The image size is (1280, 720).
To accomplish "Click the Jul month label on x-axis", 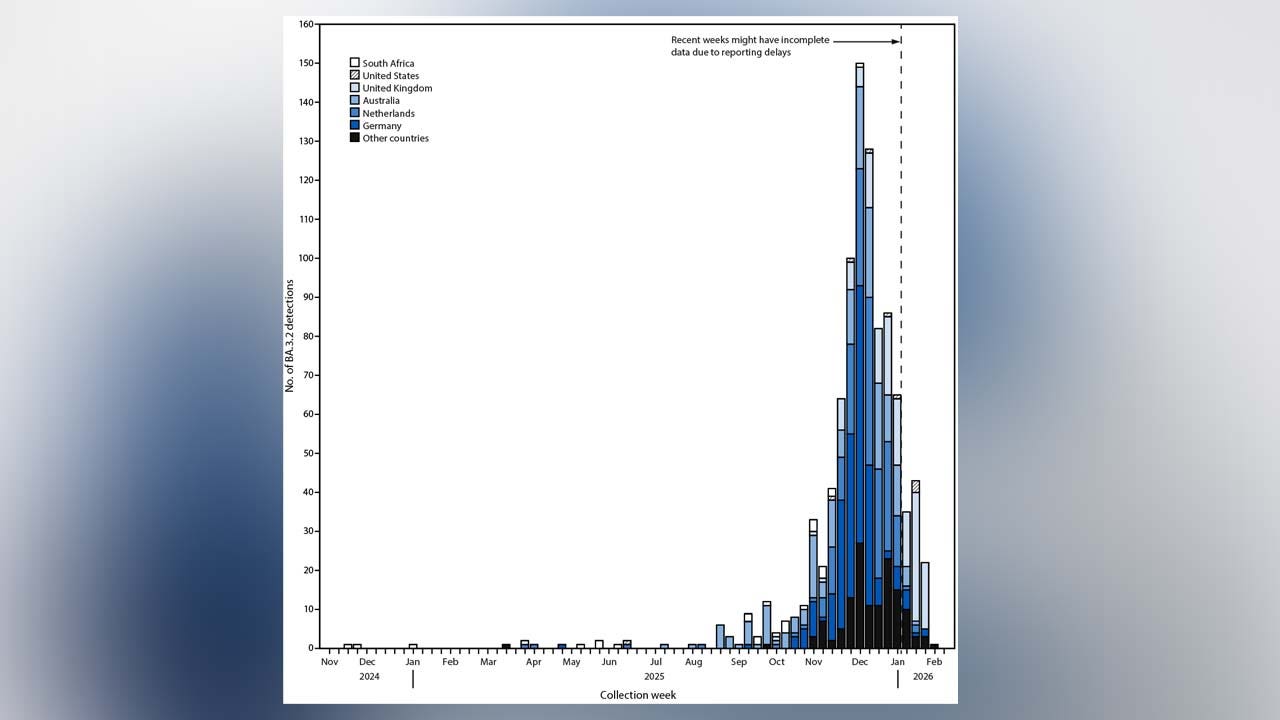I will (x=656, y=662).
